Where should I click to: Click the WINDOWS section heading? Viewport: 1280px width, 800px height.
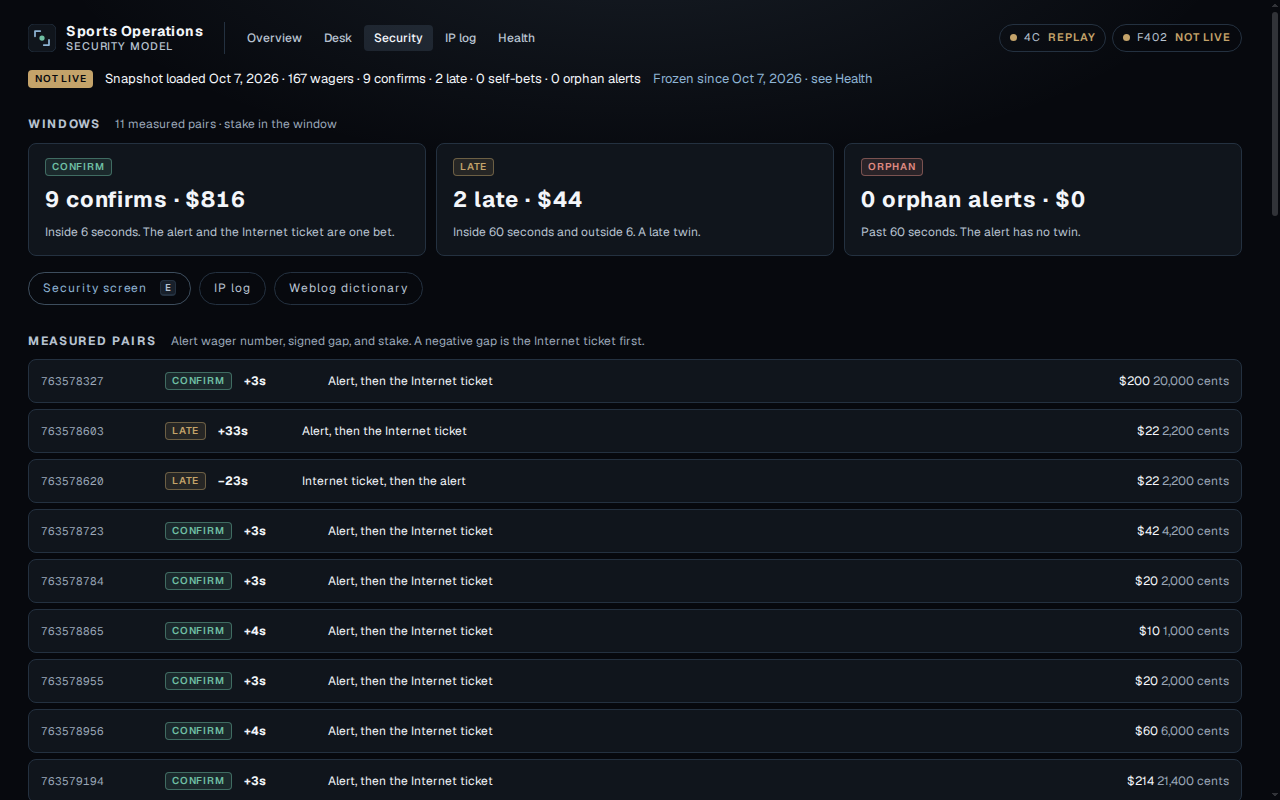[x=64, y=124]
